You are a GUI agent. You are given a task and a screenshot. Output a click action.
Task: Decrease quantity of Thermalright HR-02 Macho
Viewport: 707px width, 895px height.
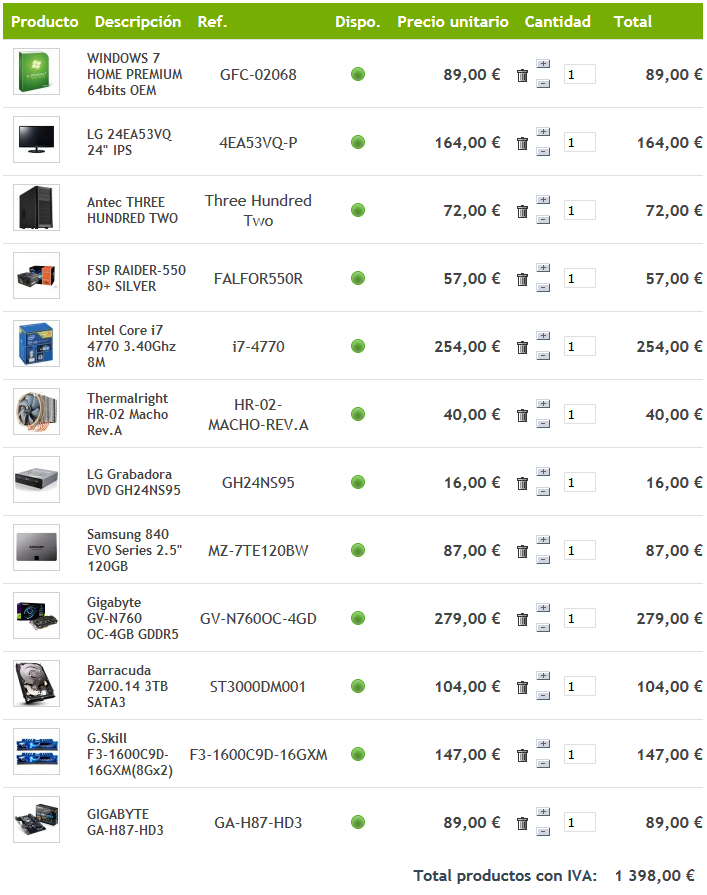pos(543,424)
